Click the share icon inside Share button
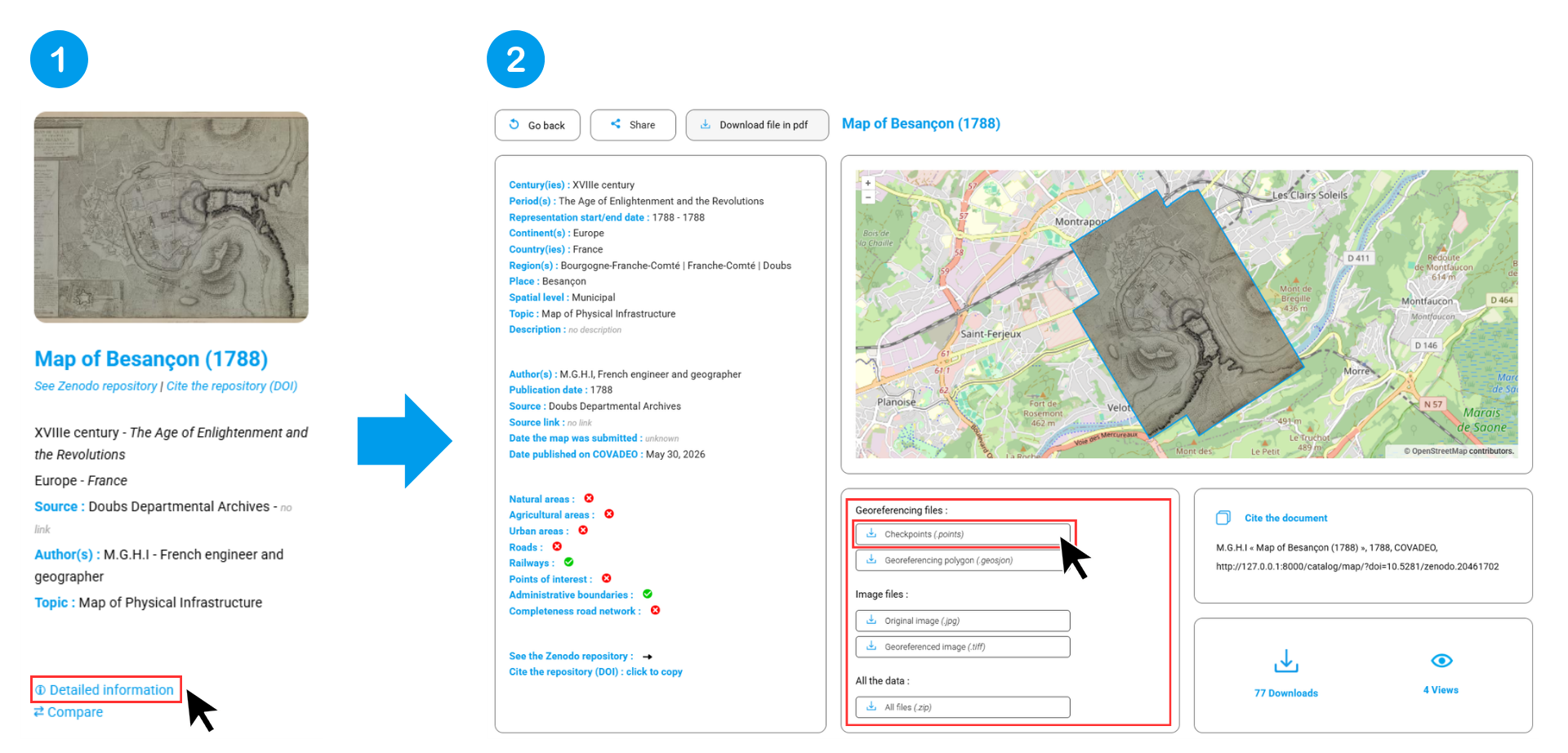1568x753 pixels. [616, 124]
